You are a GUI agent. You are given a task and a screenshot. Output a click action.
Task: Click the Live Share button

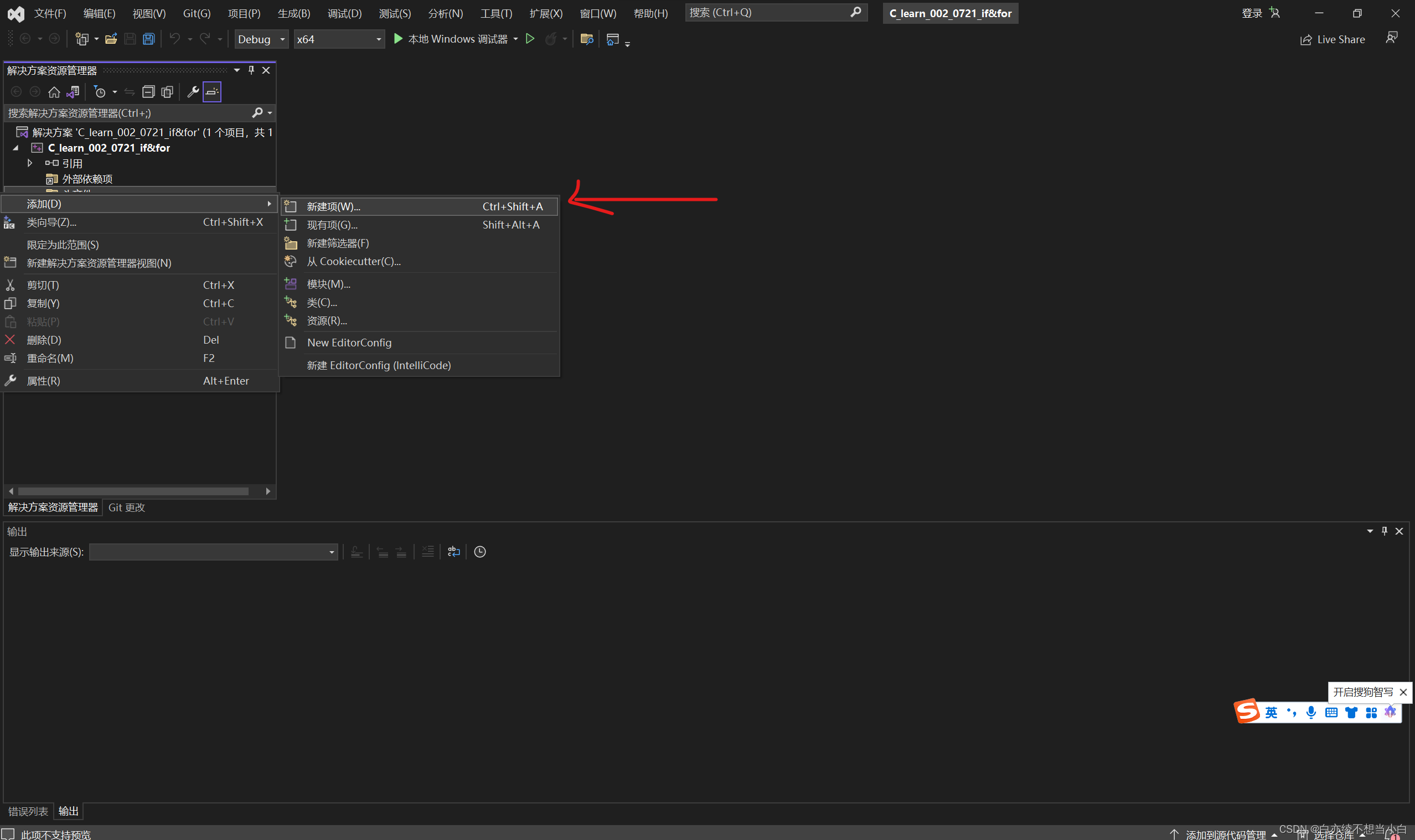1333,40
